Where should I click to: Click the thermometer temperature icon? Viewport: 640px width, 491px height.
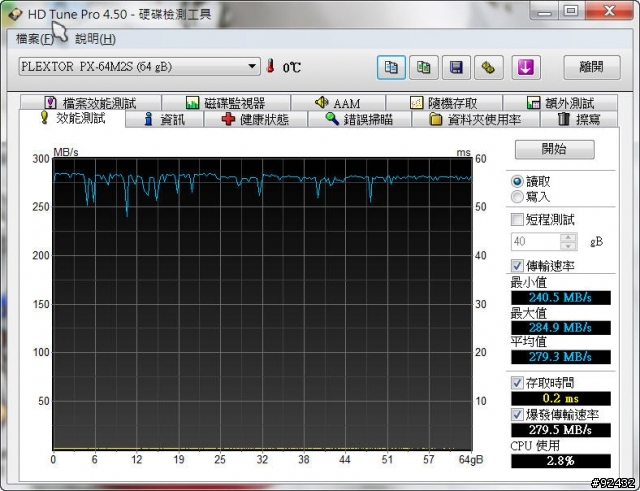270,66
